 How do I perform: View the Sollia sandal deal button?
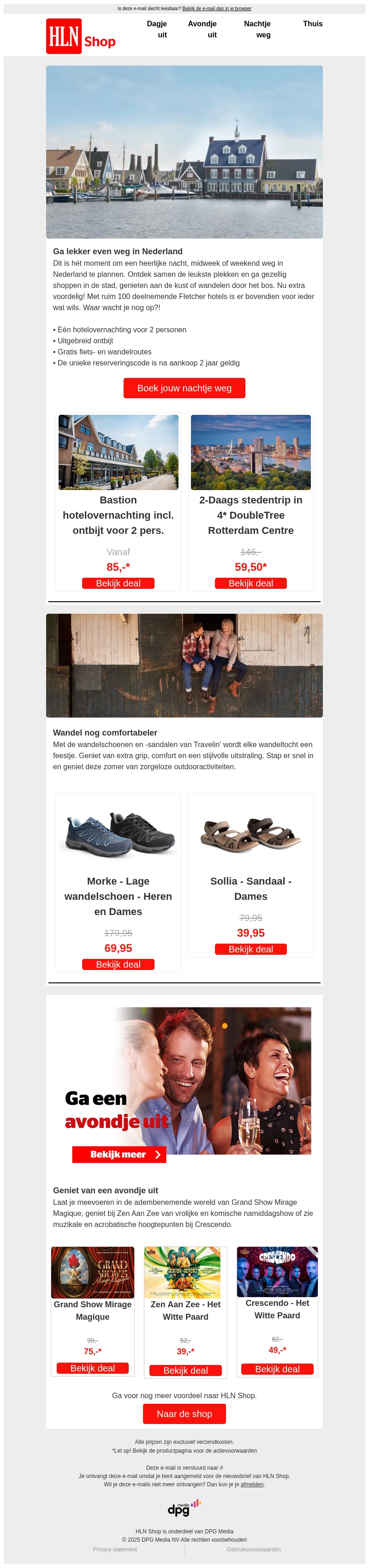tap(251, 949)
